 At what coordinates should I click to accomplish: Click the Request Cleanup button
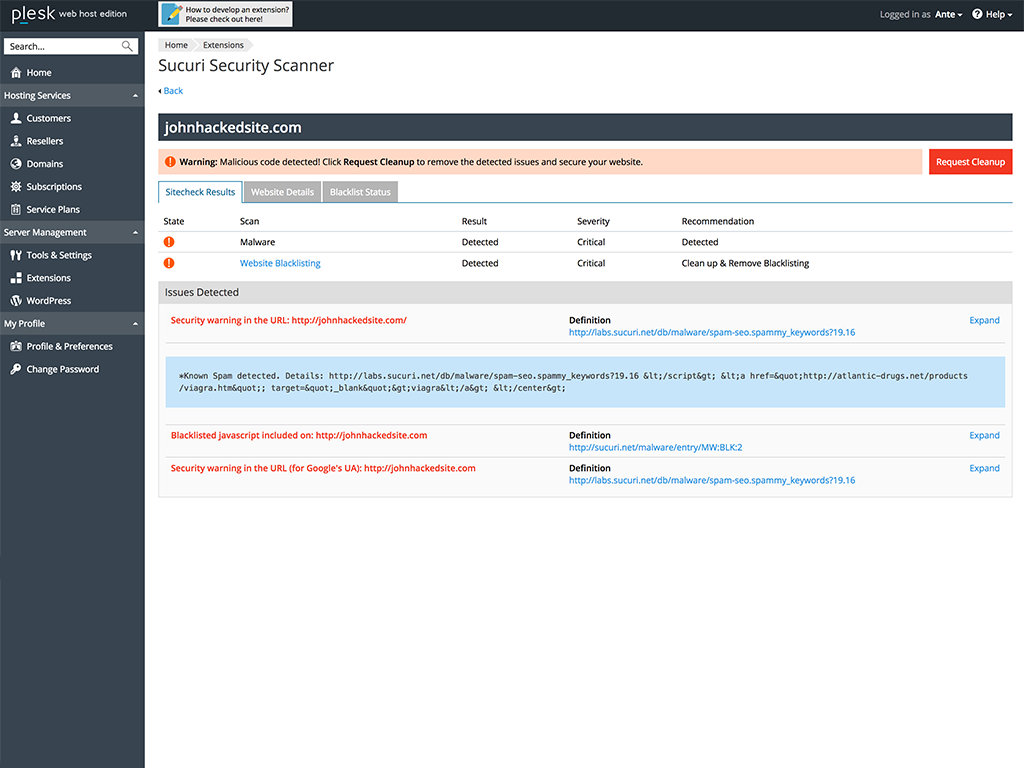tap(970, 162)
